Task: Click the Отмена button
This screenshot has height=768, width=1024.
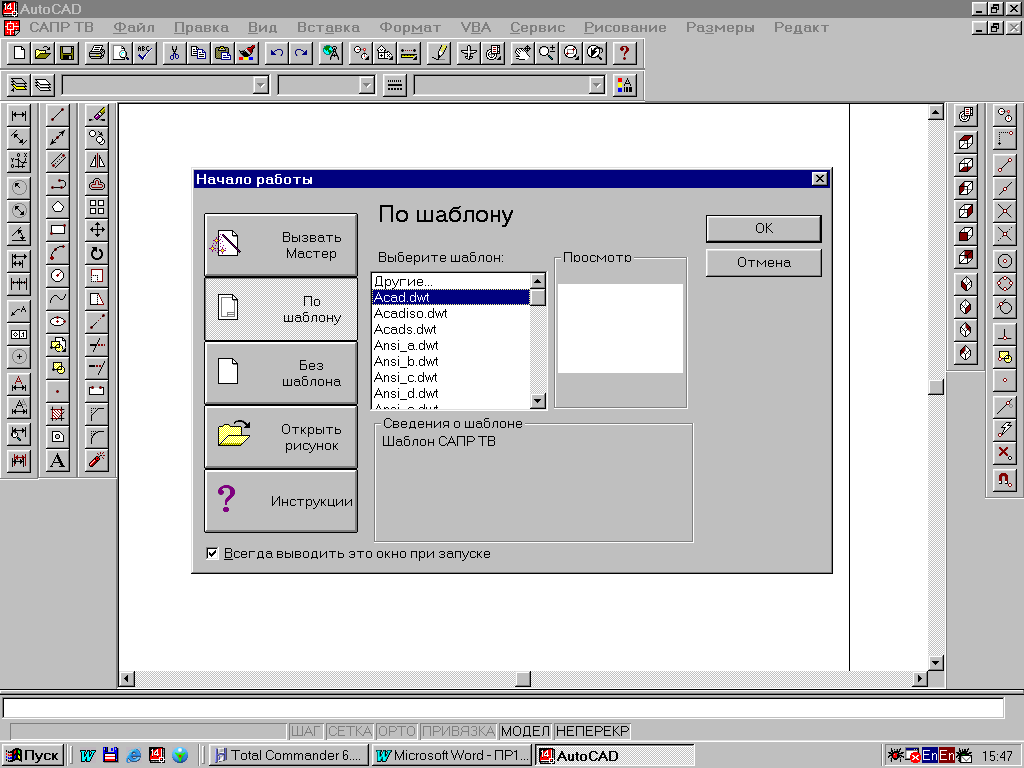Action: (x=763, y=263)
